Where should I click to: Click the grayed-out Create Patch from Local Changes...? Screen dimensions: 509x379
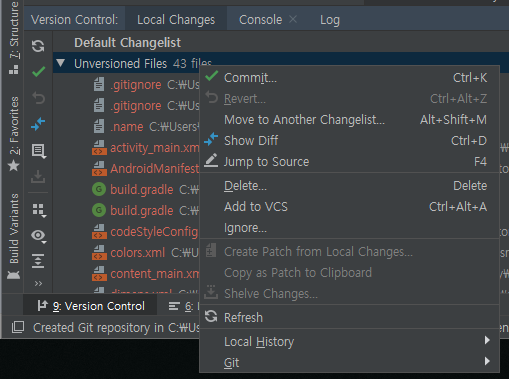[x=349, y=252]
